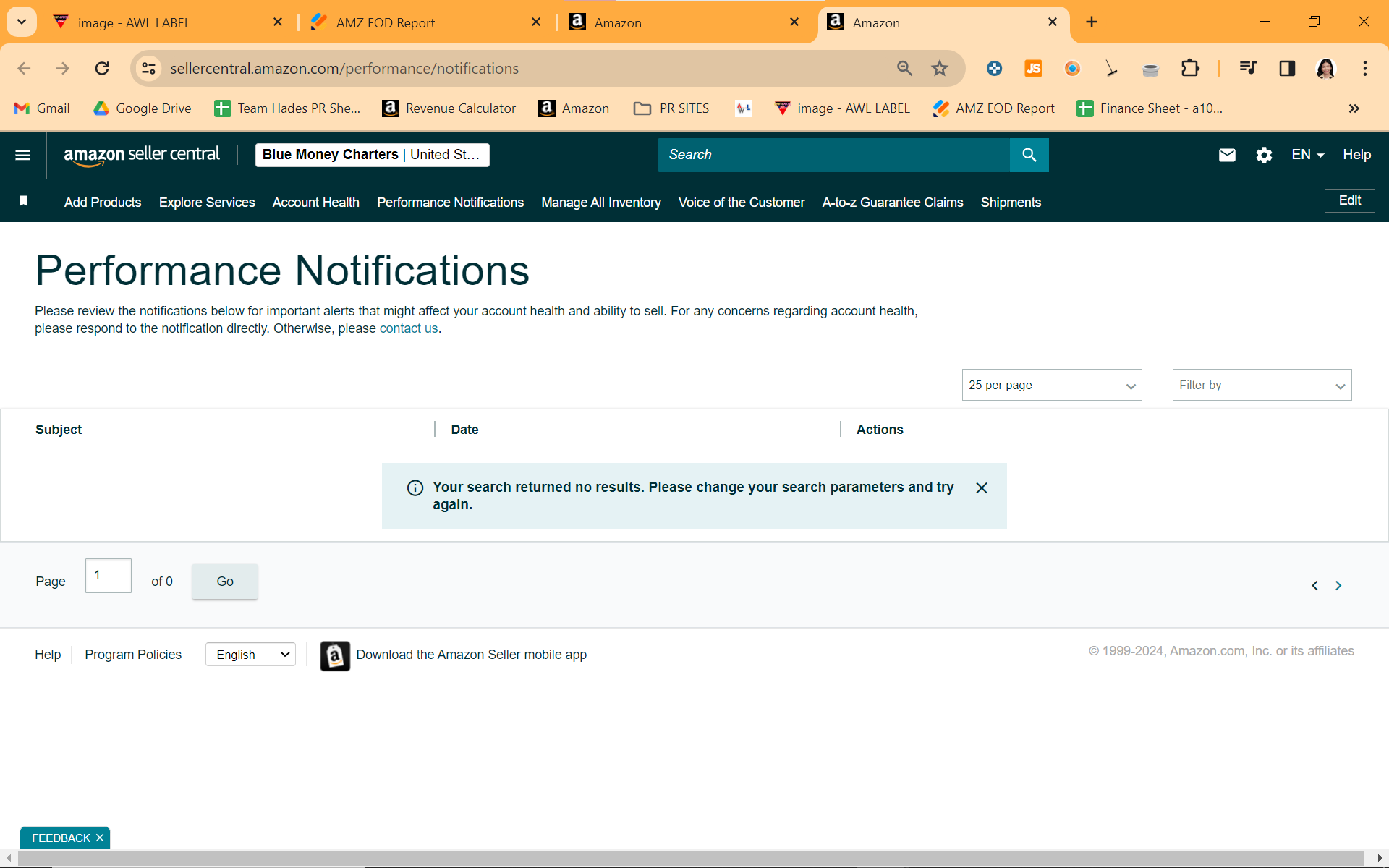Open the Revenue Calculator bookmark
1389x868 pixels.
coord(449,109)
